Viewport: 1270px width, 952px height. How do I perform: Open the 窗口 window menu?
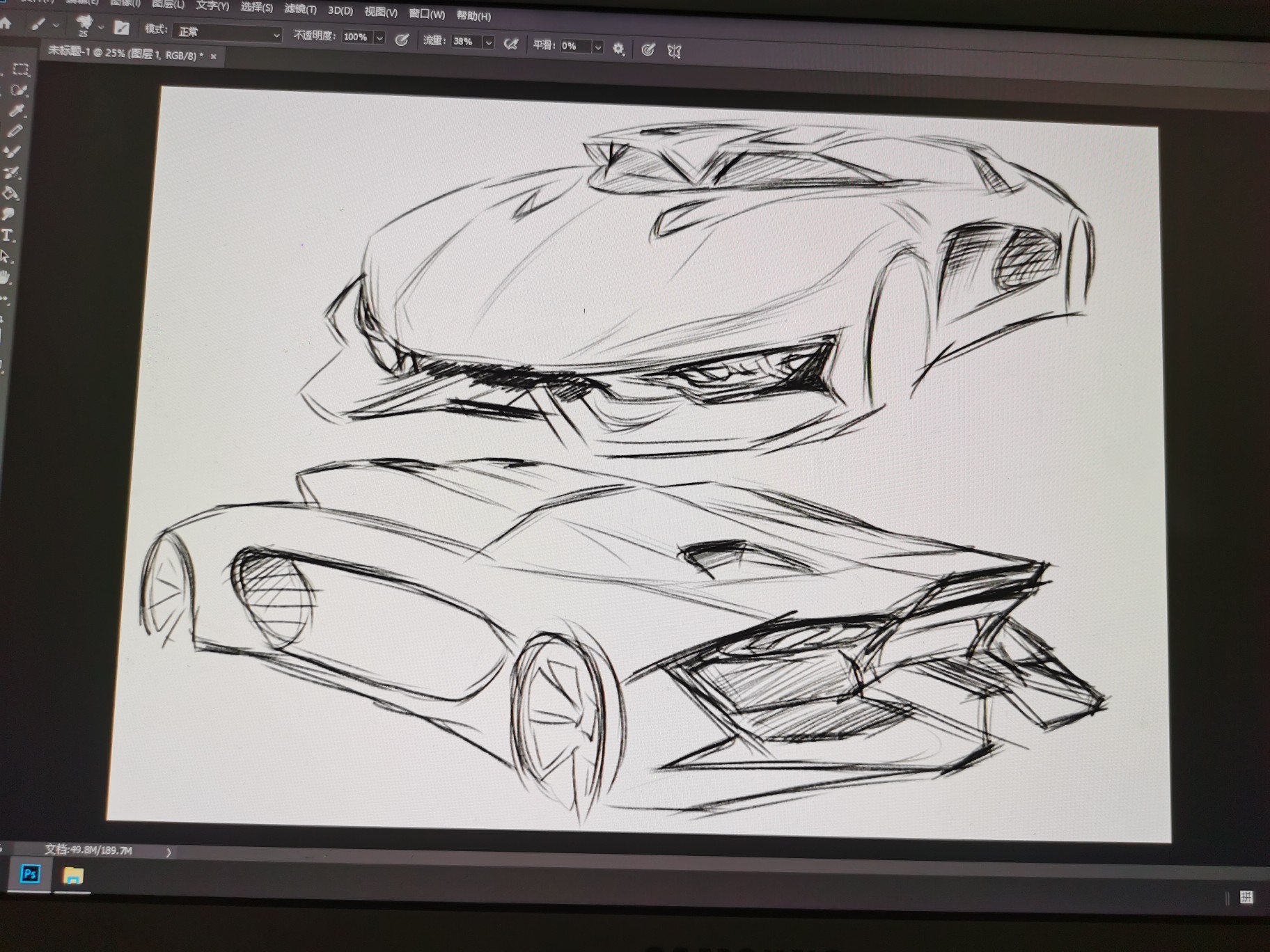point(427,13)
